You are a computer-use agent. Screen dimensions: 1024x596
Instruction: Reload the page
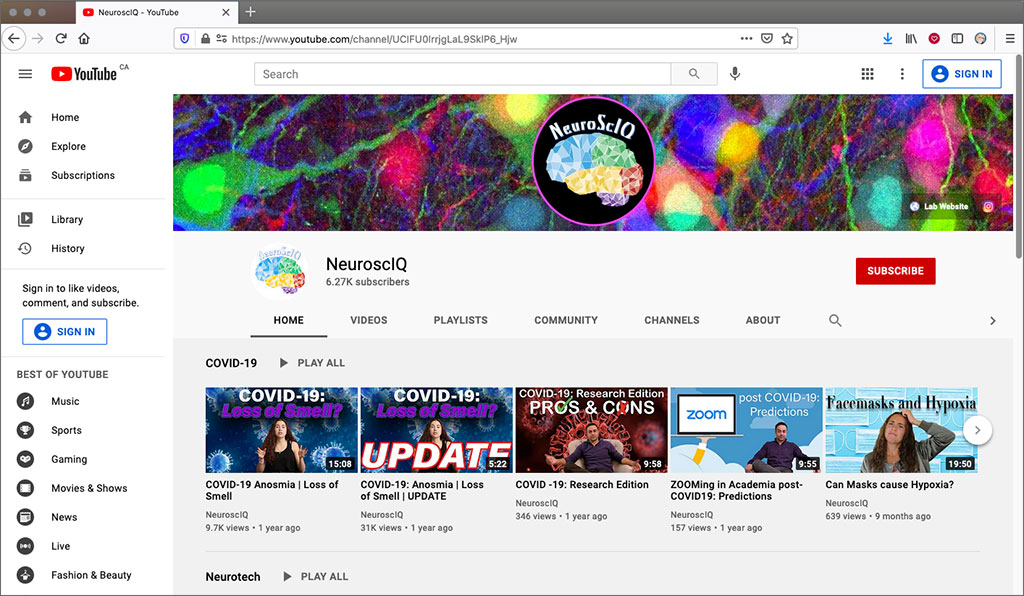click(x=61, y=39)
